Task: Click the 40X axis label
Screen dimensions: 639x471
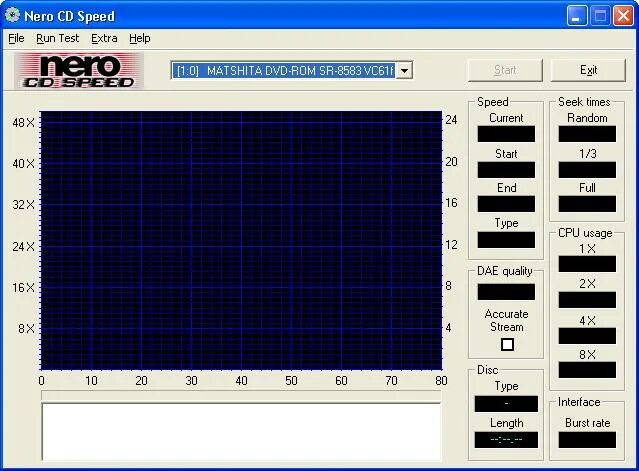Action: coord(24,164)
